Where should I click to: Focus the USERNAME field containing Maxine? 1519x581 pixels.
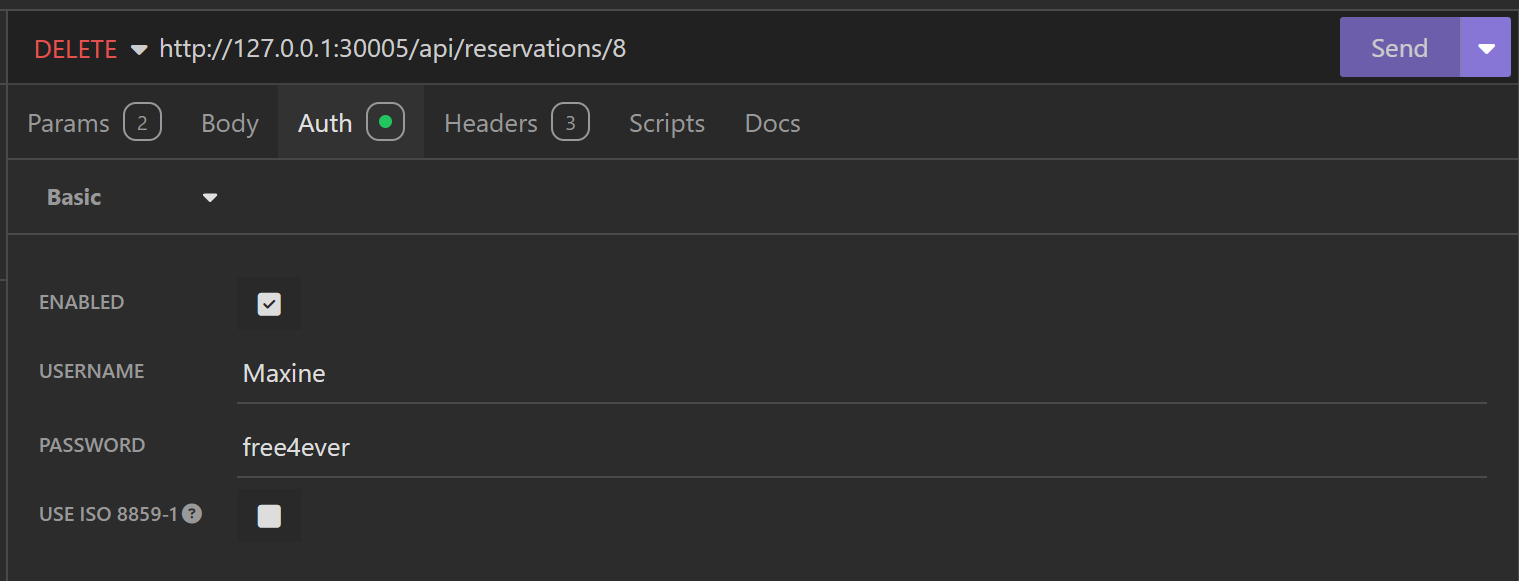[860, 374]
